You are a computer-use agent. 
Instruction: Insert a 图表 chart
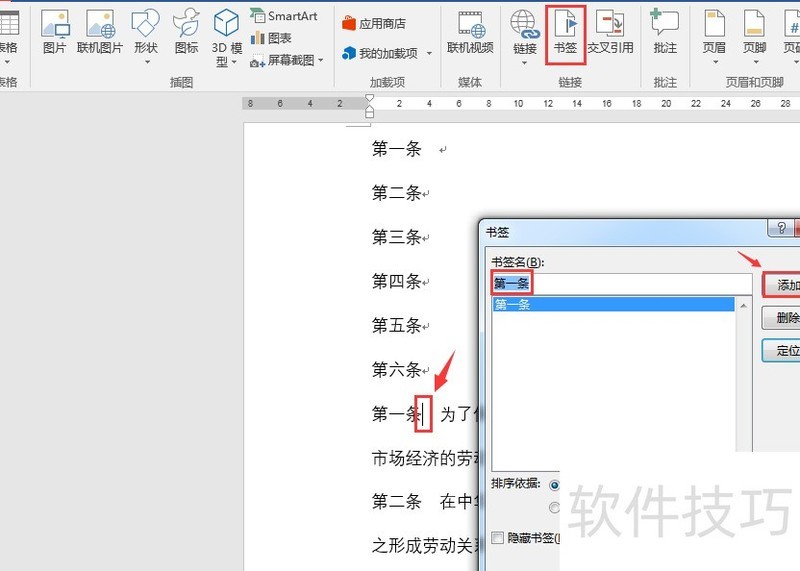pos(271,38)
